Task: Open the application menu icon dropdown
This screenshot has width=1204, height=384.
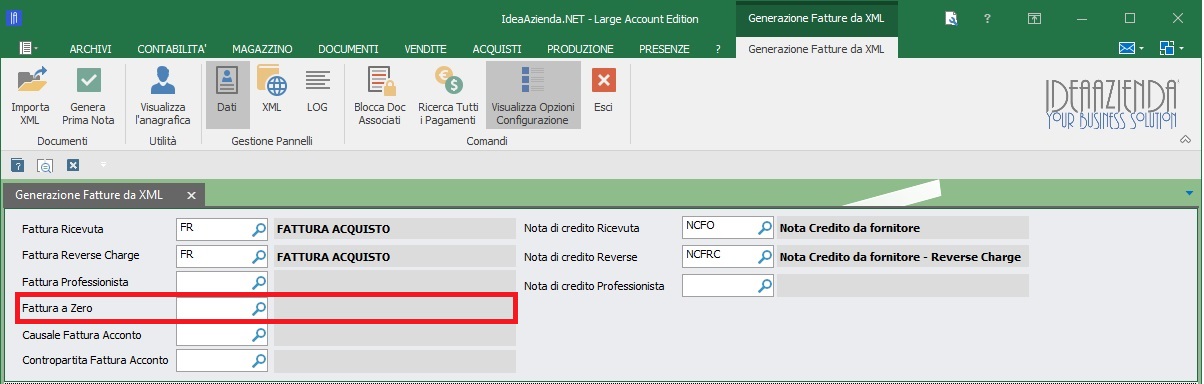Action: tap(29, 48)
